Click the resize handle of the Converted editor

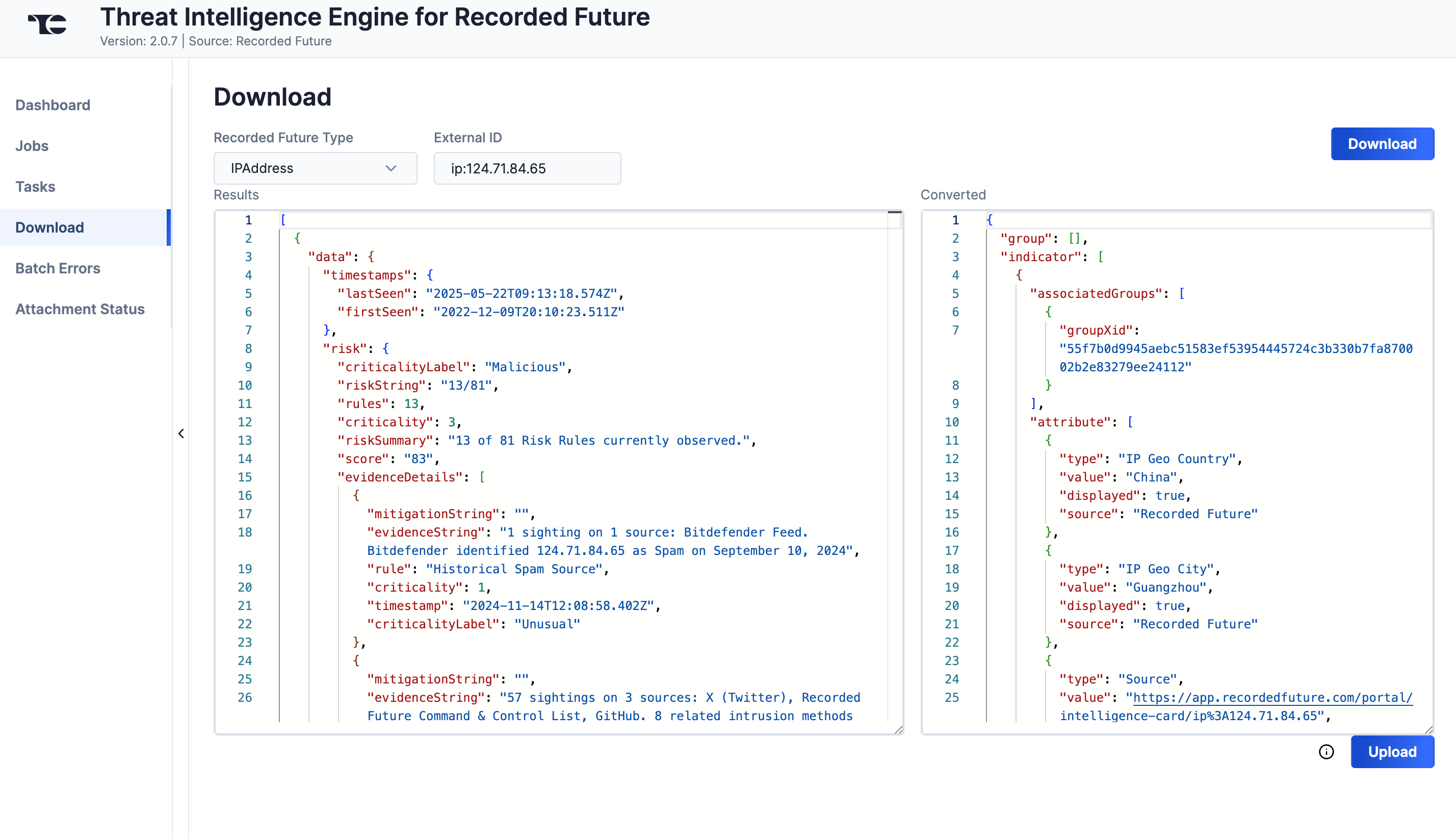tap(1428, 729)
